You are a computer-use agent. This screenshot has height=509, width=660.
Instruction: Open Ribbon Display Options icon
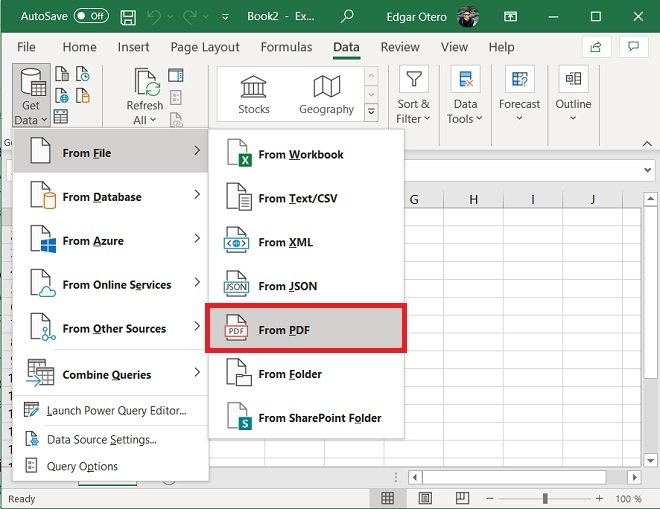point(510,17)
